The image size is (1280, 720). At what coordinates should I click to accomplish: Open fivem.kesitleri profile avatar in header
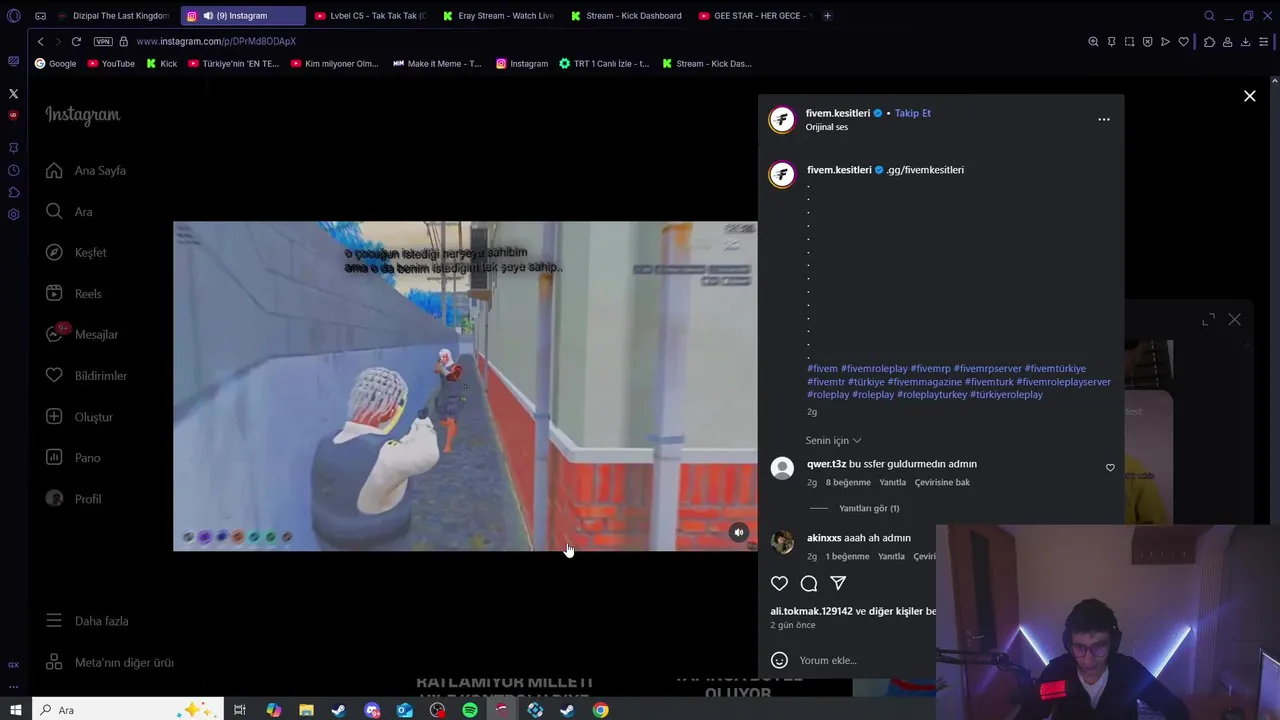point(782,120)
